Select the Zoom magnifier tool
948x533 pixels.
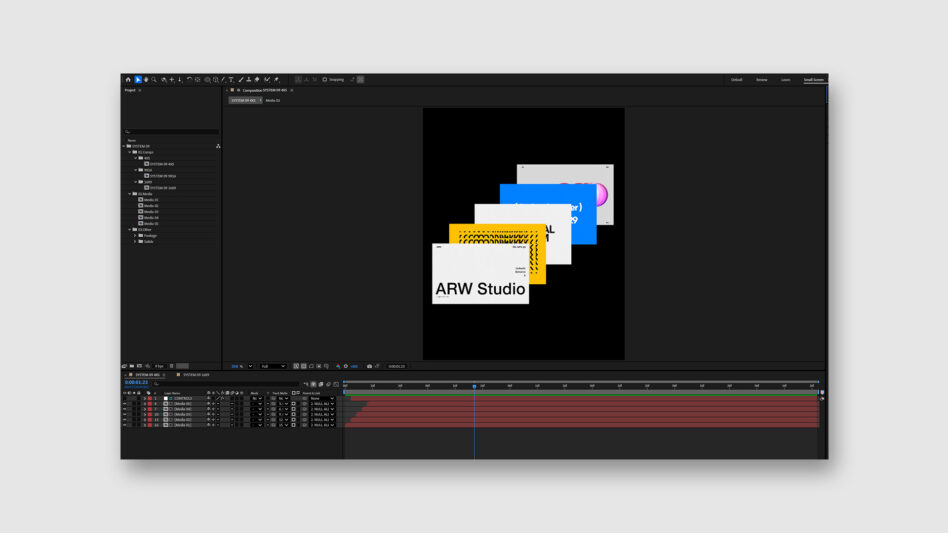click(154, 80)
